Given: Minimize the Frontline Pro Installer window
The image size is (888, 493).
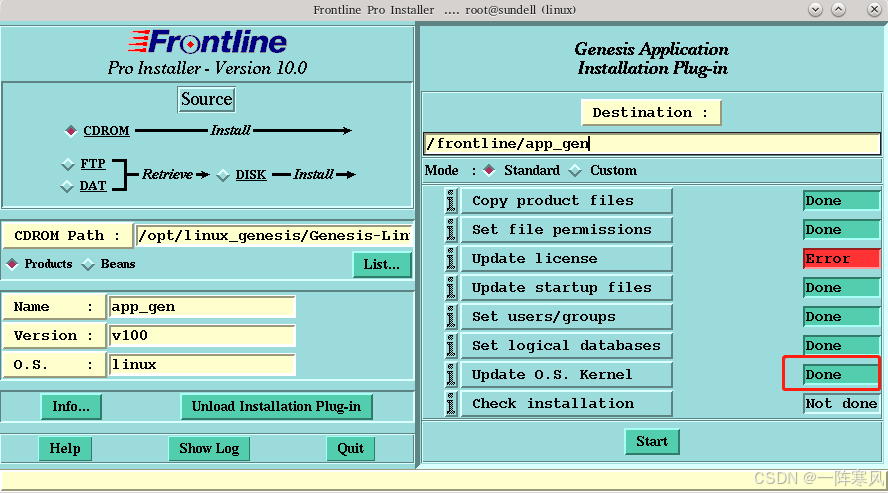Looking at the screenshot, I should tap(816, 10).
